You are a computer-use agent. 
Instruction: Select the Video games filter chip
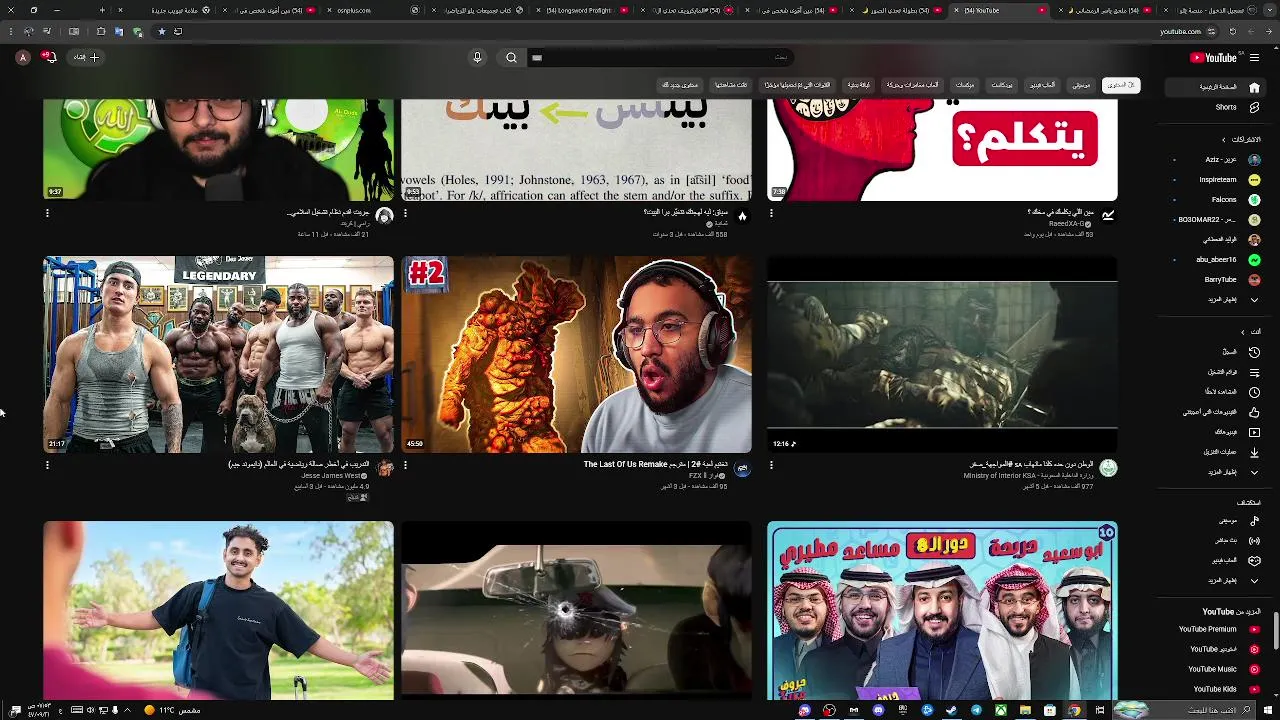click(x=1042, y=85)
